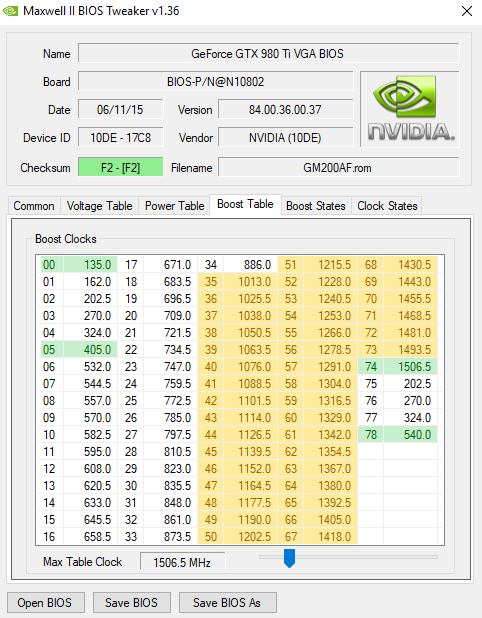This screenshot has height=618, width=482.
Task: Click the app icon in title bar
Action: point(10,11)
